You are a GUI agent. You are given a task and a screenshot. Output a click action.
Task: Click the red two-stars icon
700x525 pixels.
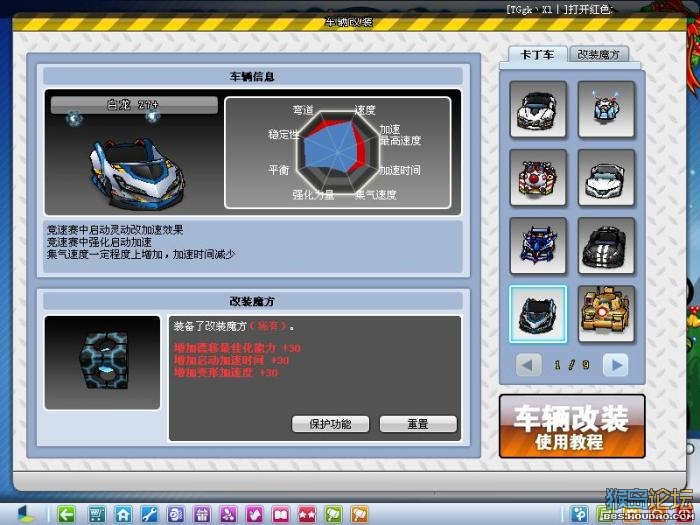point(307,515)
